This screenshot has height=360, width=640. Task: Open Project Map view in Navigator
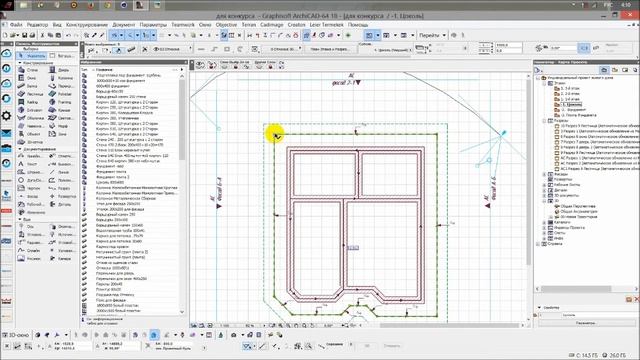(x=604, y=70)
